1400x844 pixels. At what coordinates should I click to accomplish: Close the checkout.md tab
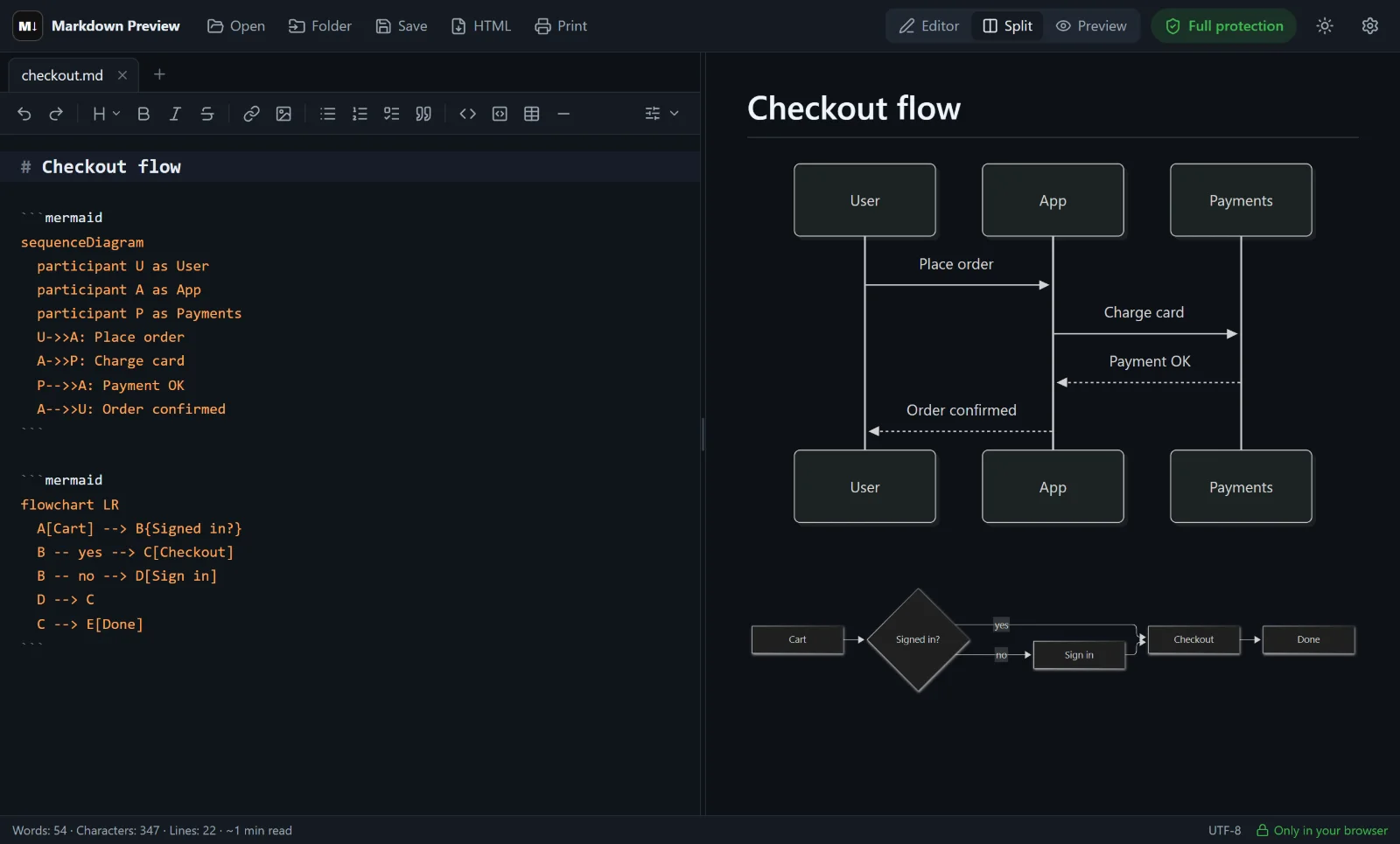coord(122,75)
